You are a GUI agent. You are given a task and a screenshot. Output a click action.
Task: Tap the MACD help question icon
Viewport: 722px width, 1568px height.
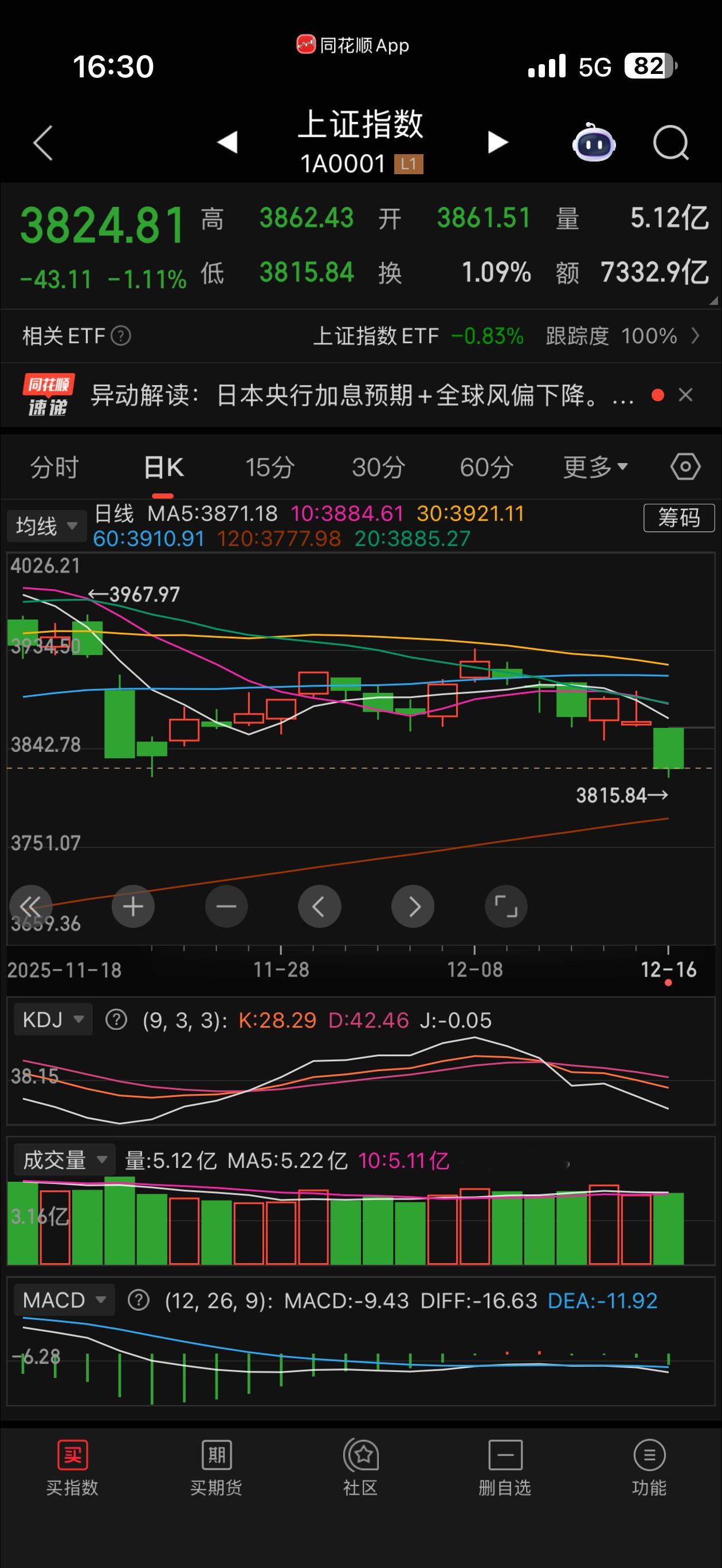[139, 1300]
